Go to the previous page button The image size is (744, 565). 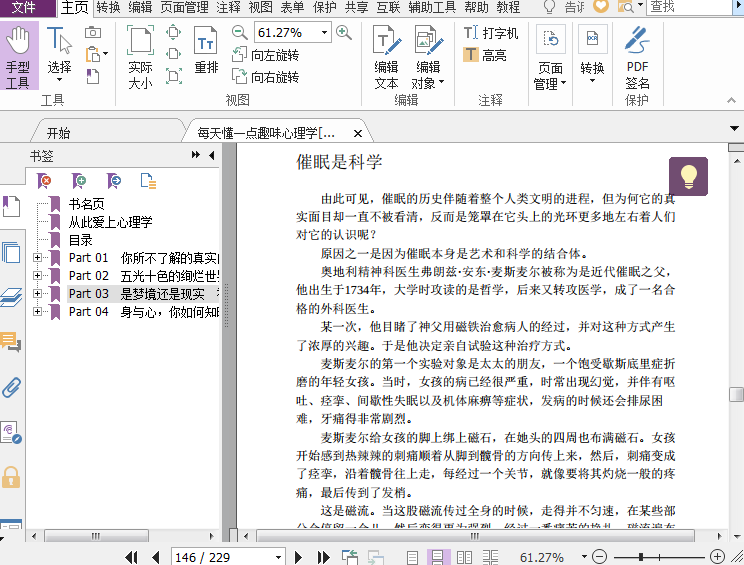click(x=156, y=557)
